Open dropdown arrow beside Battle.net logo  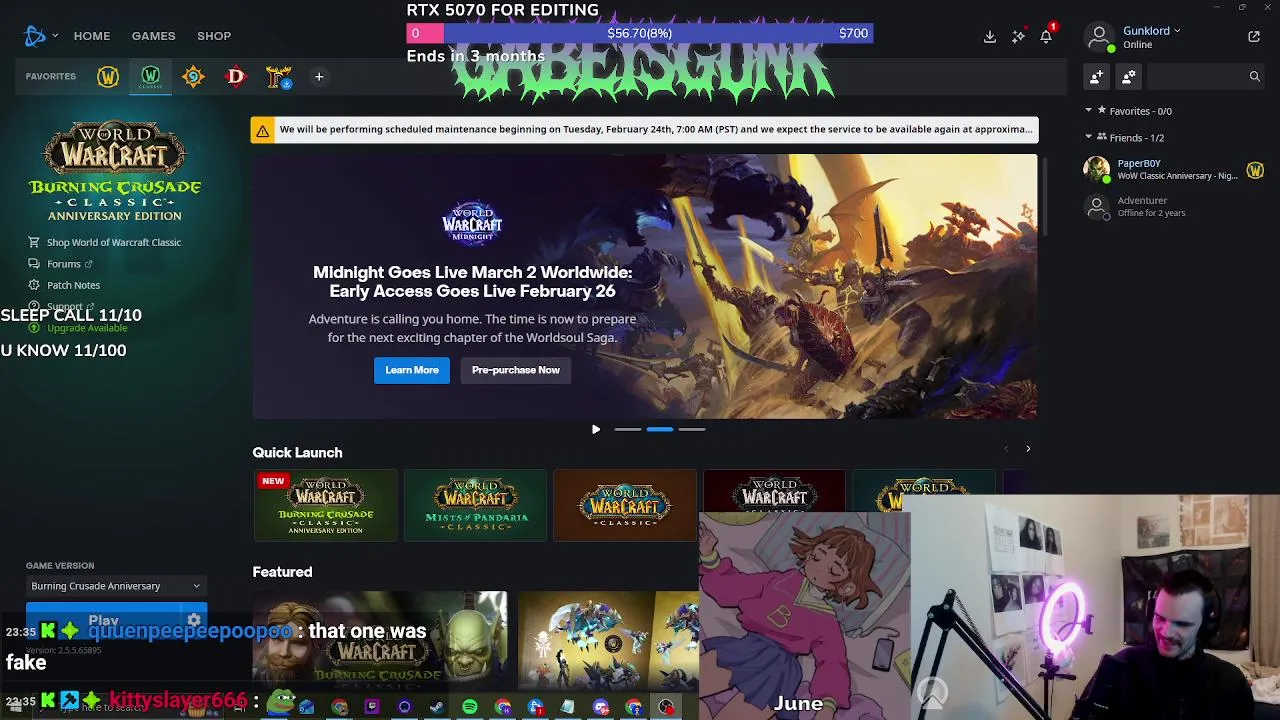pos(55,36)
